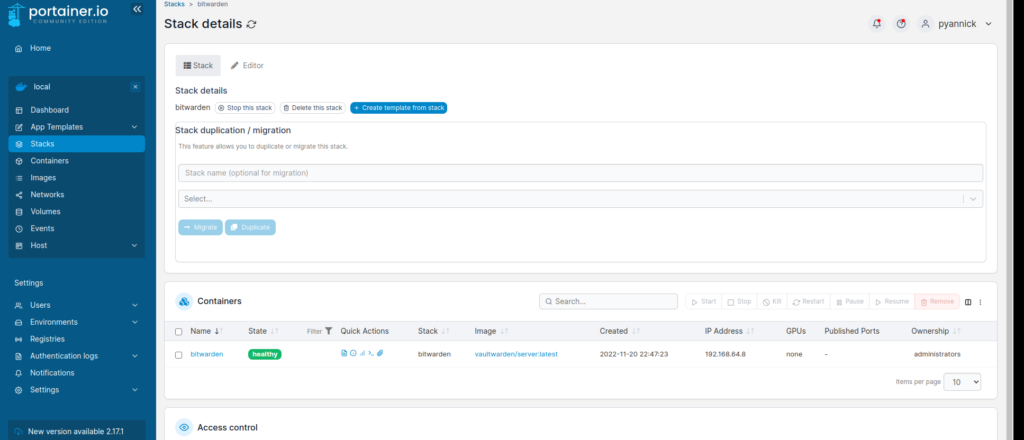
Task: Open notifications bell icon
Action: [x=877, y=24]
